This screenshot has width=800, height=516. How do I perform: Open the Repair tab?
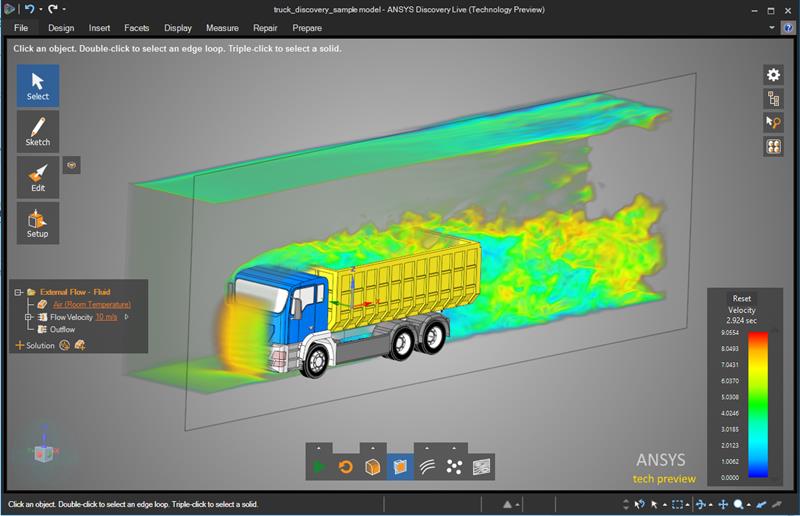pos(265,28)
